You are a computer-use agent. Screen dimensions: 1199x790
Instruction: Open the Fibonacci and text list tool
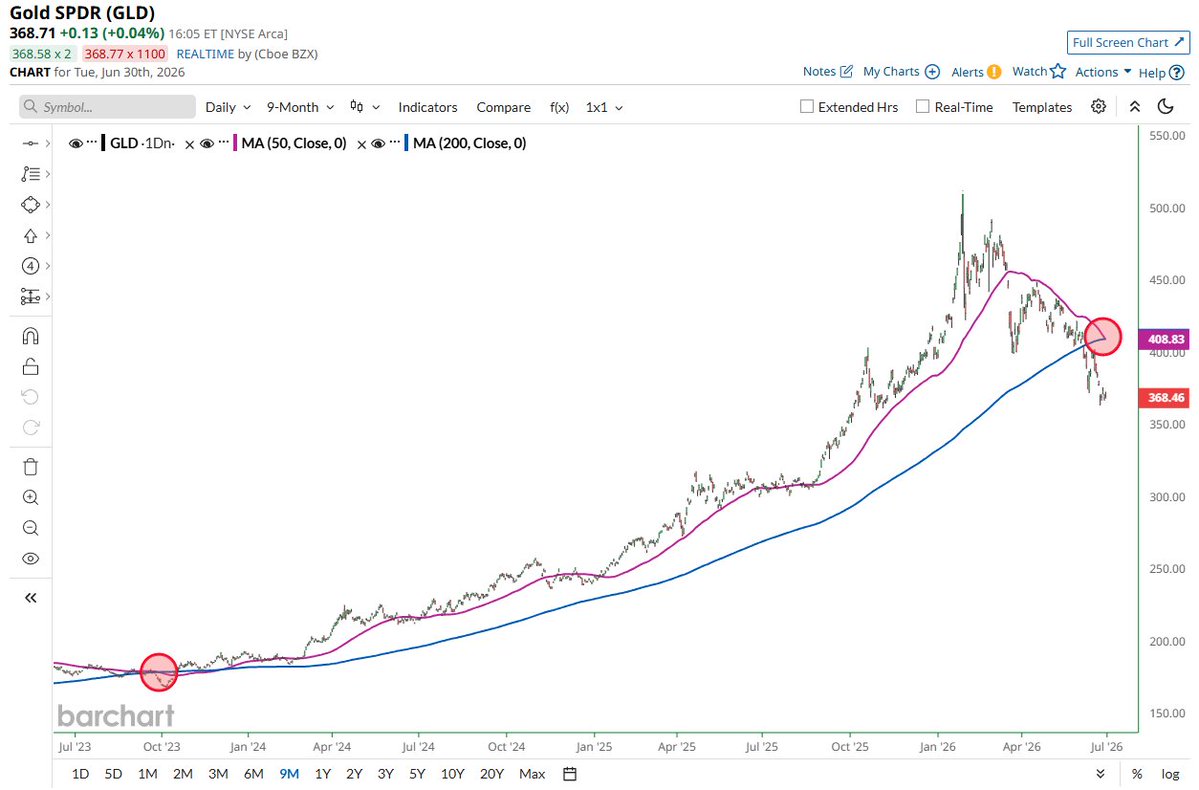pos(30,174)
